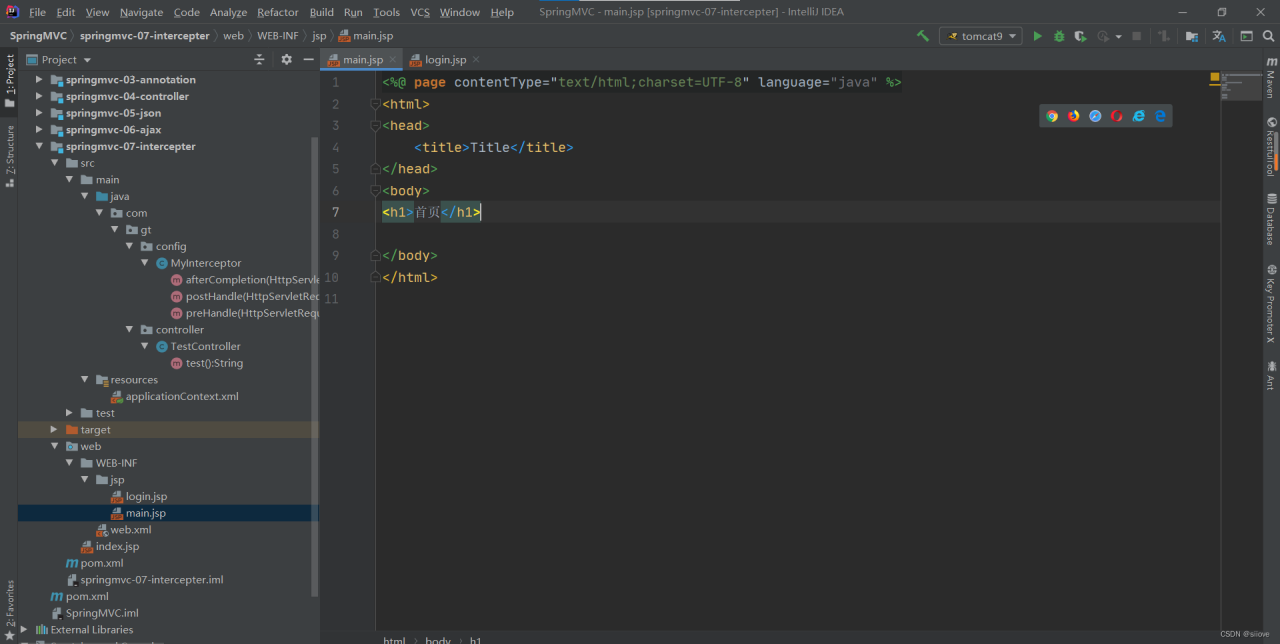Screen dimensions: 1280x644
Task: Open the tomcat9 run configuration dropdown
Action: pyautogui.click(x=980, y=36)
